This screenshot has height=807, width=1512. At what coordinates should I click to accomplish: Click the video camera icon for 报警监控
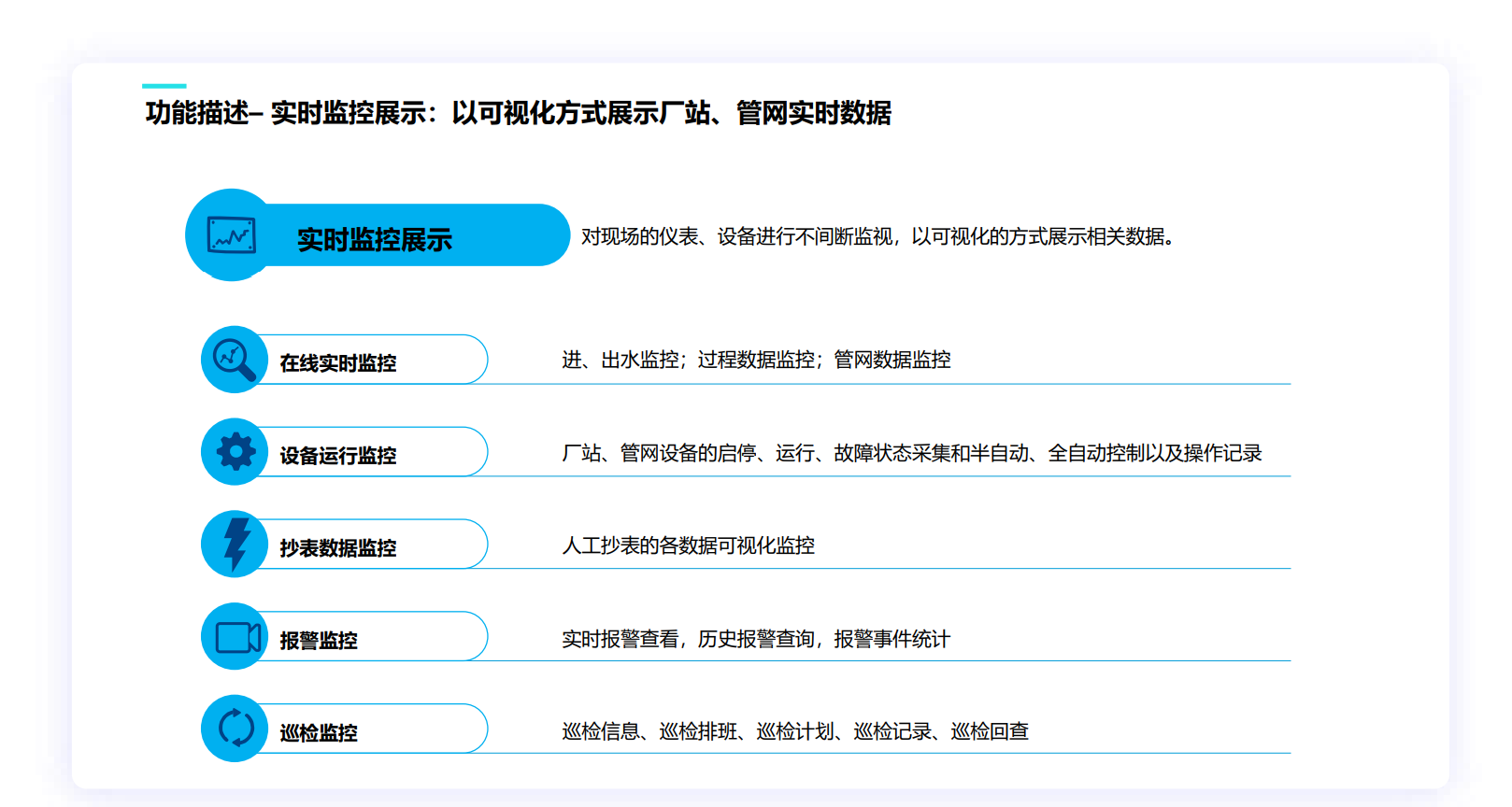[237, 637]
